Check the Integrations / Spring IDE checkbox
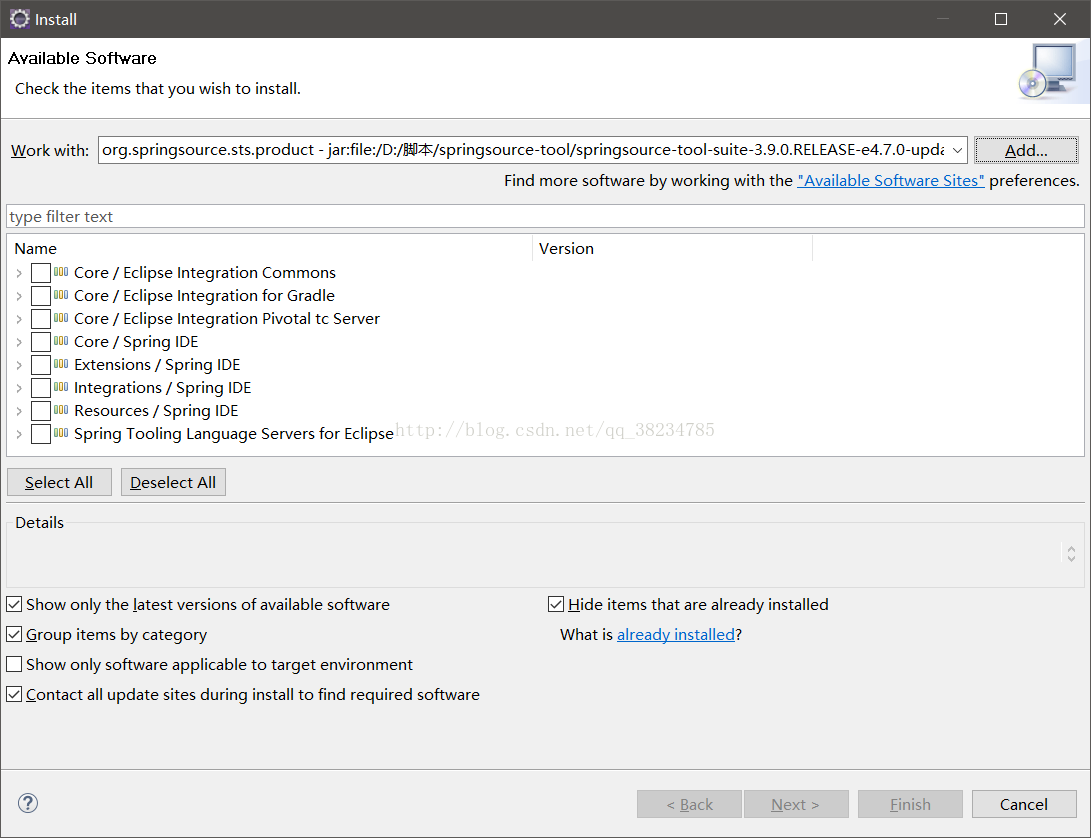The height and width of the screenshot is (838, 1091). pos(41,388)
